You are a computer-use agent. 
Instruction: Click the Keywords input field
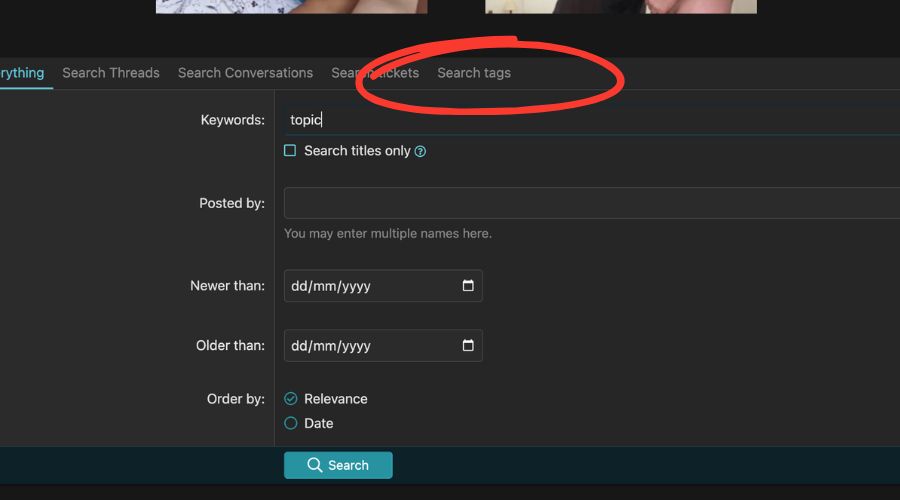[592, 119]
